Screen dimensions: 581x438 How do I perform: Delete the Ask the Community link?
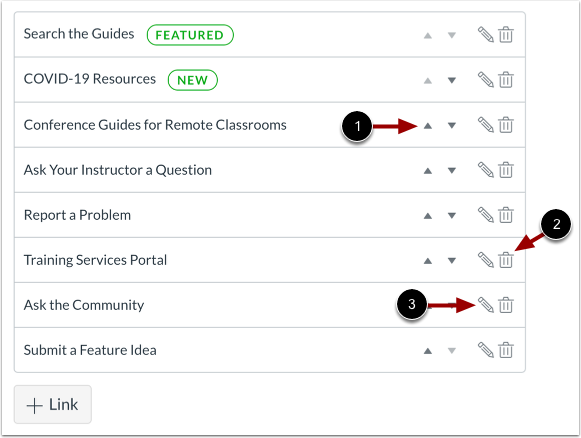pos(506,305)
